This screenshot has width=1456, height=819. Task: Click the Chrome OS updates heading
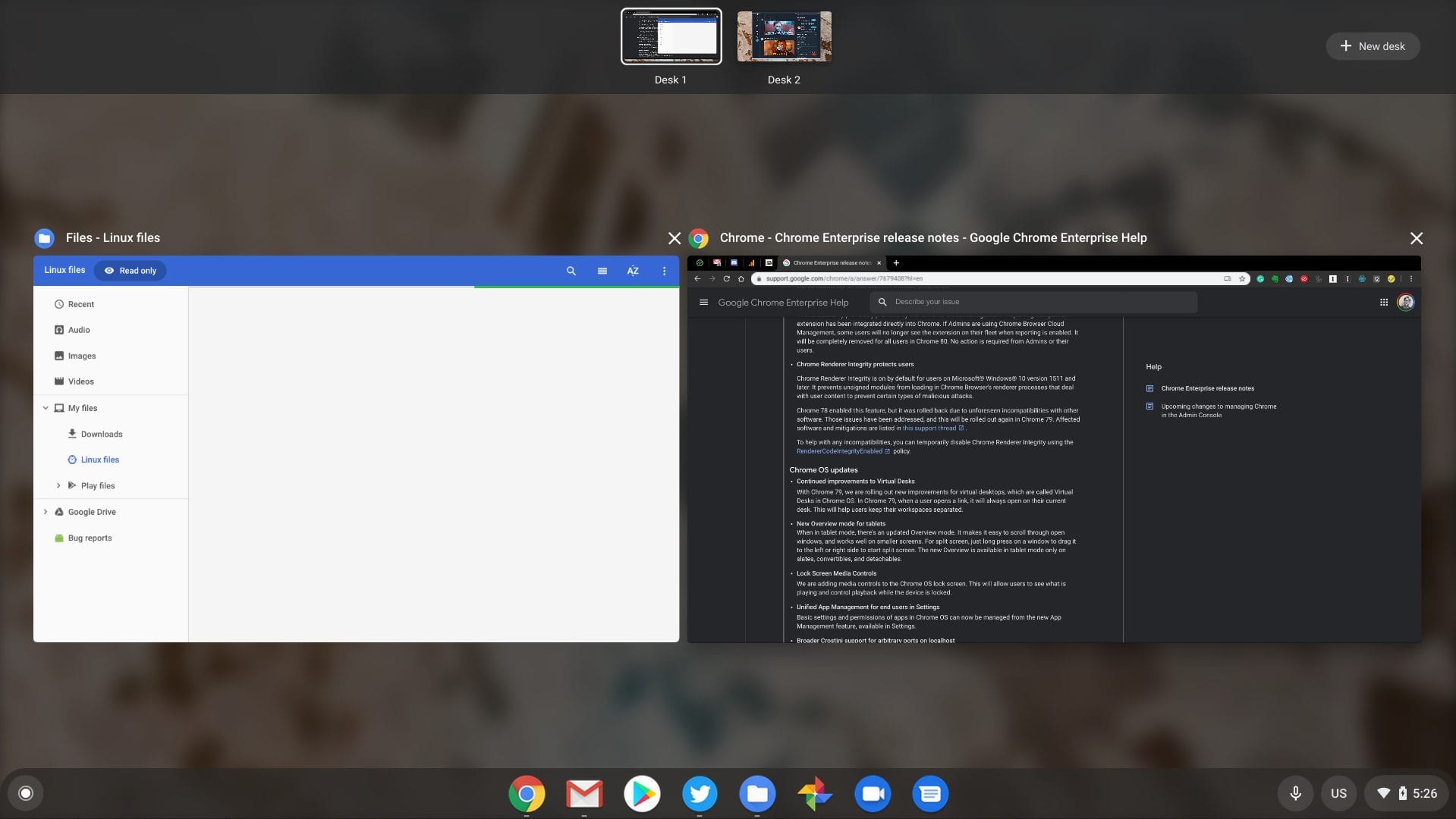823,470
